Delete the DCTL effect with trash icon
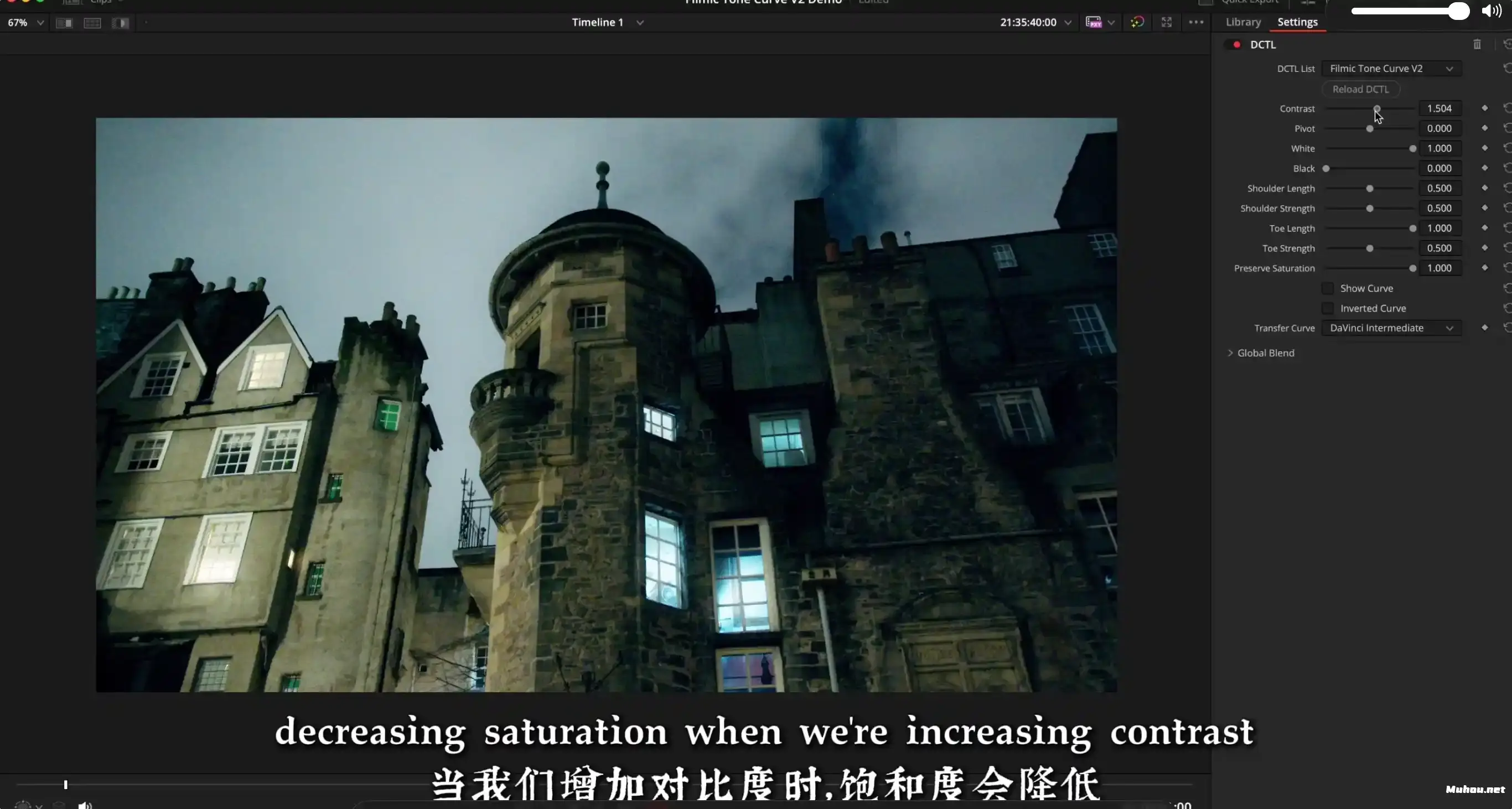Image resolution: width=1512 pixels, height=809 pixels. click(x=1477, y=45)
